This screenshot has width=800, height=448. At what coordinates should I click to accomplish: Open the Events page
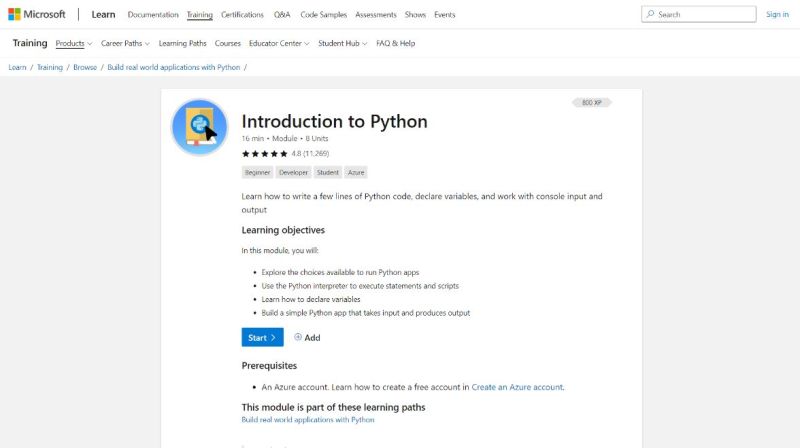click(x=444, y=15)
